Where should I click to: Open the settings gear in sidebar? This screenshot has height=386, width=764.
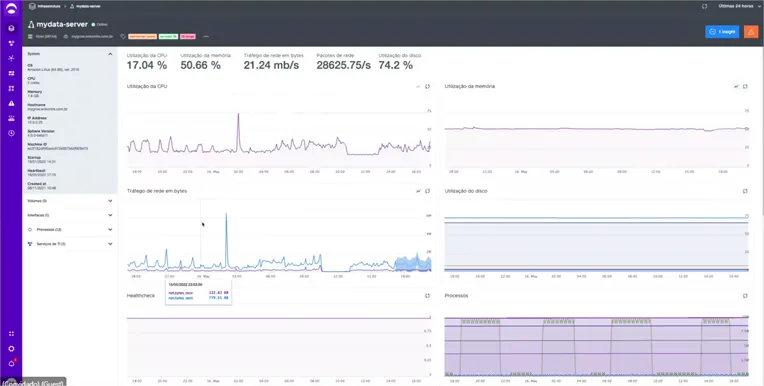11,349
